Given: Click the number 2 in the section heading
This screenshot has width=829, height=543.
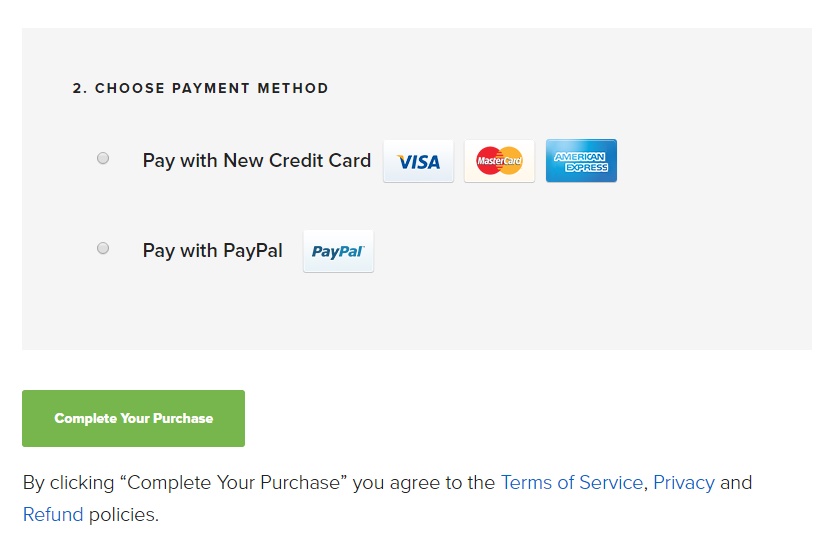Looking at the screenshot, I should (79, 88).
